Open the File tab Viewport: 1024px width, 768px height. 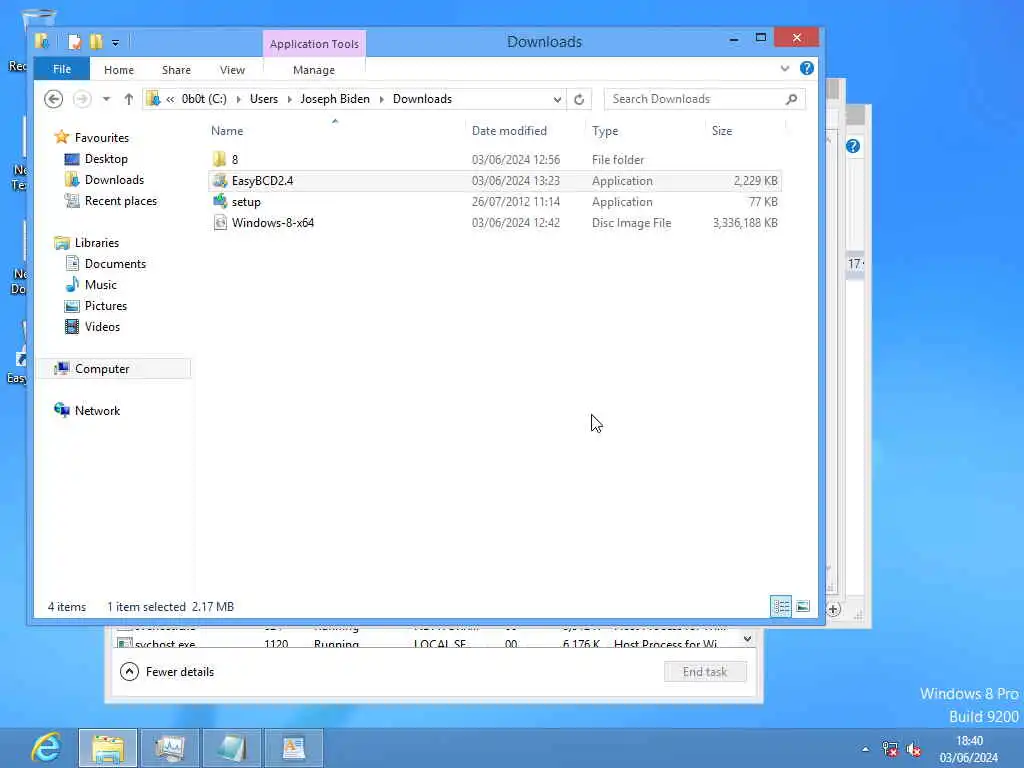click(62, 69)
